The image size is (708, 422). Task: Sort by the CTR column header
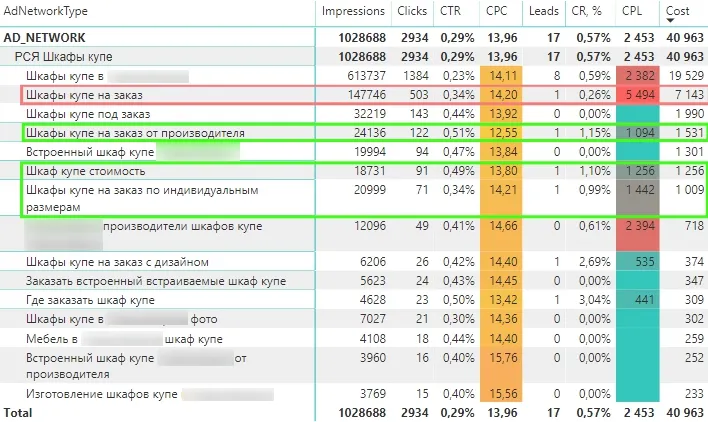[x=450, y=11]
